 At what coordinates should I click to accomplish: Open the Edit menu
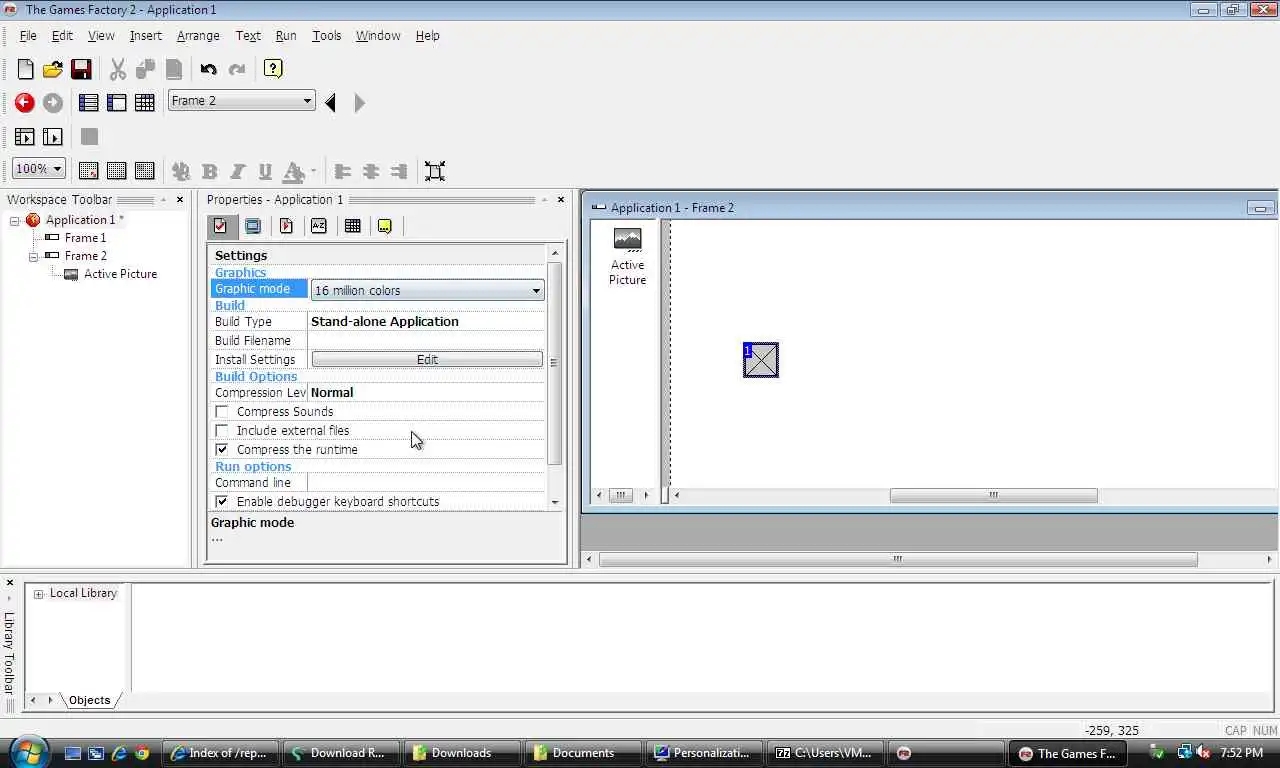(62, 36)
